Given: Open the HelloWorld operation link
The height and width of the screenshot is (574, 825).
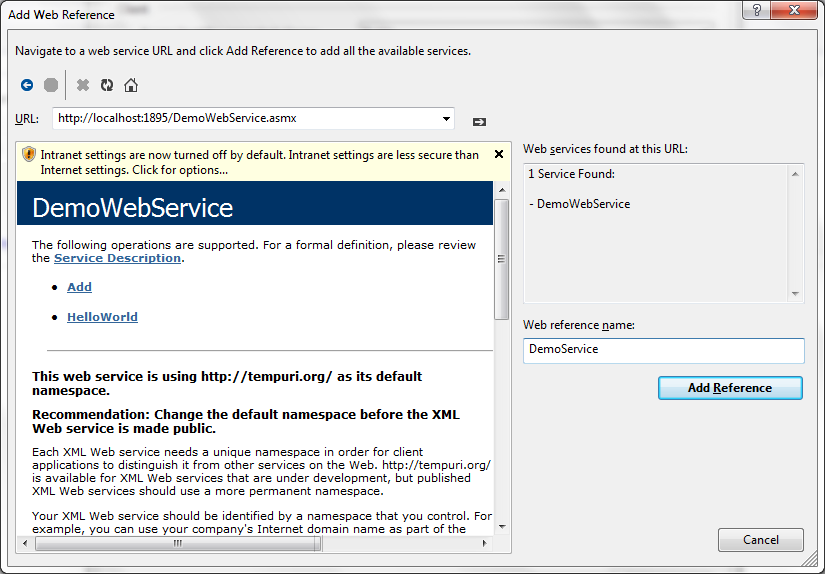Looking at the screenshot, I should pyautogui.click(x=102, y=317).
